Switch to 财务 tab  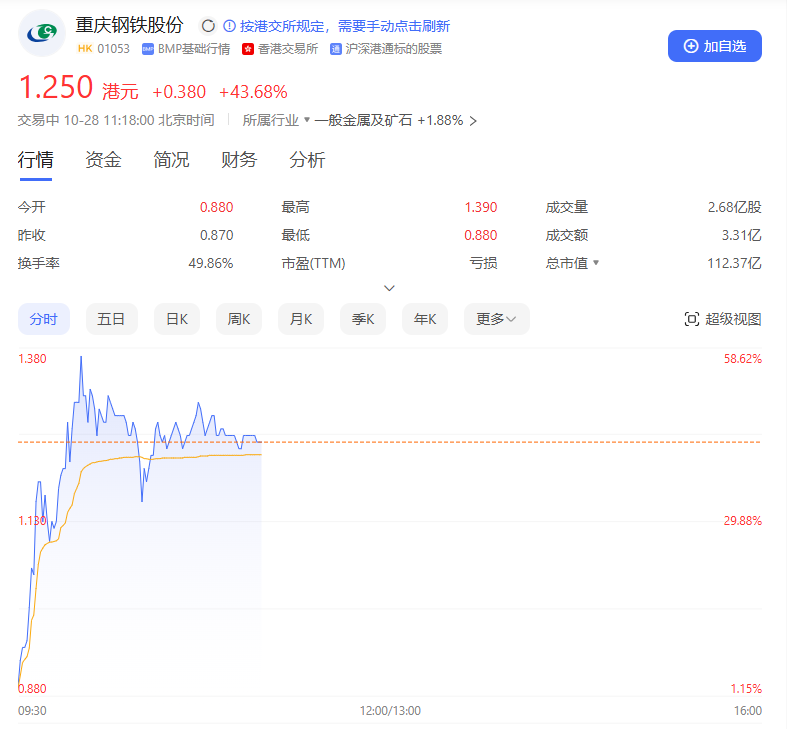(239, 160)
